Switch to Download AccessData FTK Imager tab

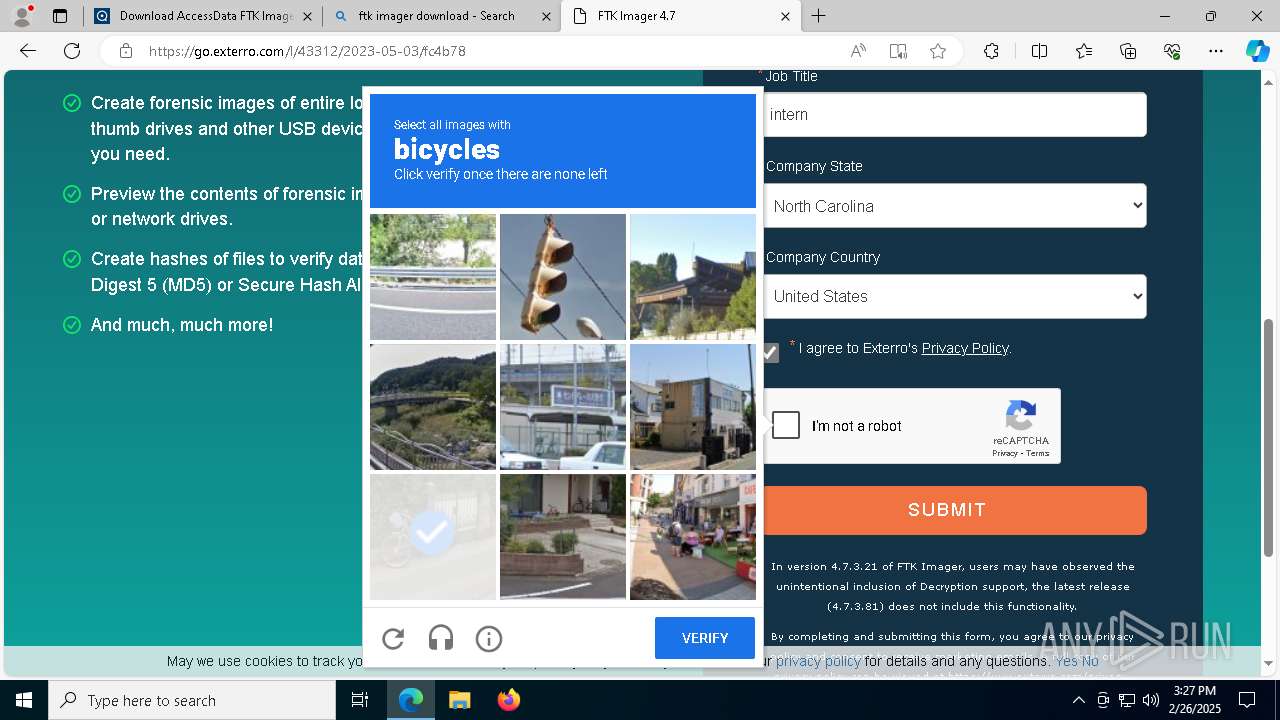[x=202, y=16]
